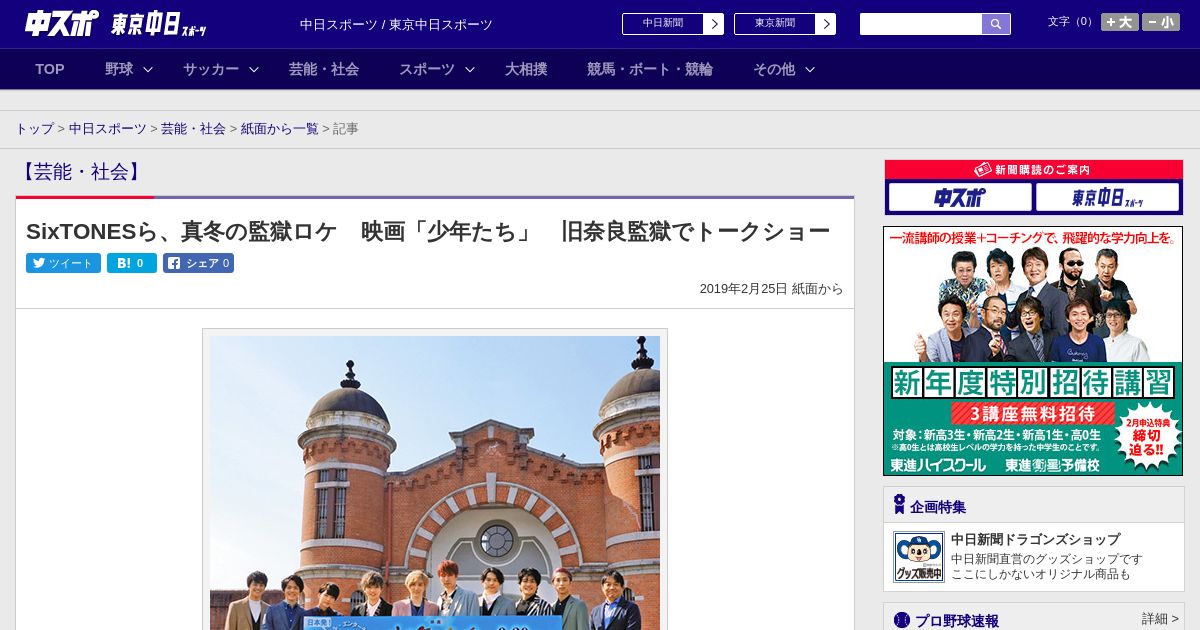Open the 大相撲 navigation tab

point(526,69)
